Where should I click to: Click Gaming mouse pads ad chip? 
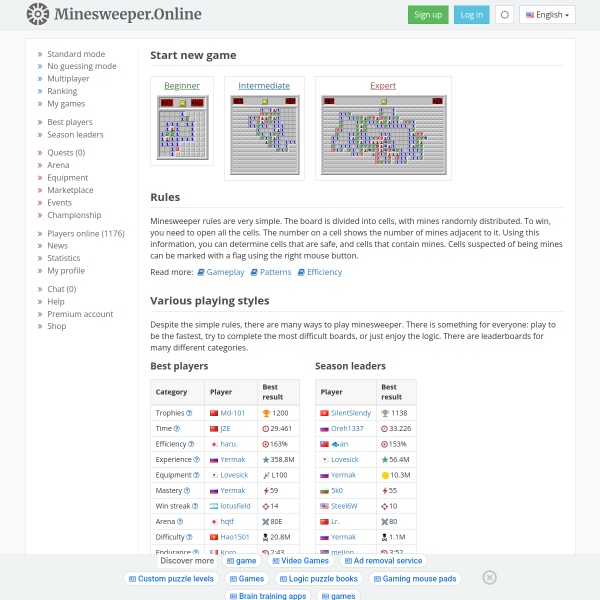[x=415, y=579]
